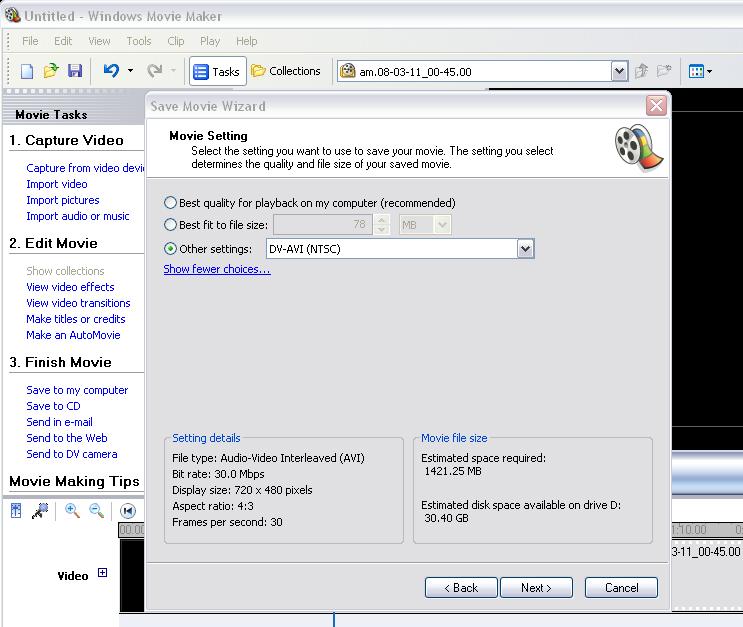
Task: Click the Zoom Timeline Out icon
Action: tap(97, 510)
